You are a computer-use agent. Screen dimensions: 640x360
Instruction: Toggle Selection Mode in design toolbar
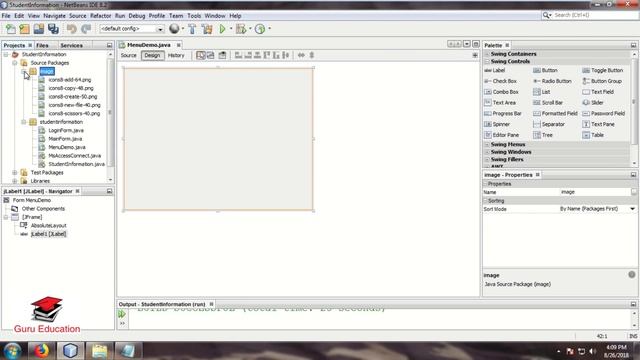[x=201, y=55]
